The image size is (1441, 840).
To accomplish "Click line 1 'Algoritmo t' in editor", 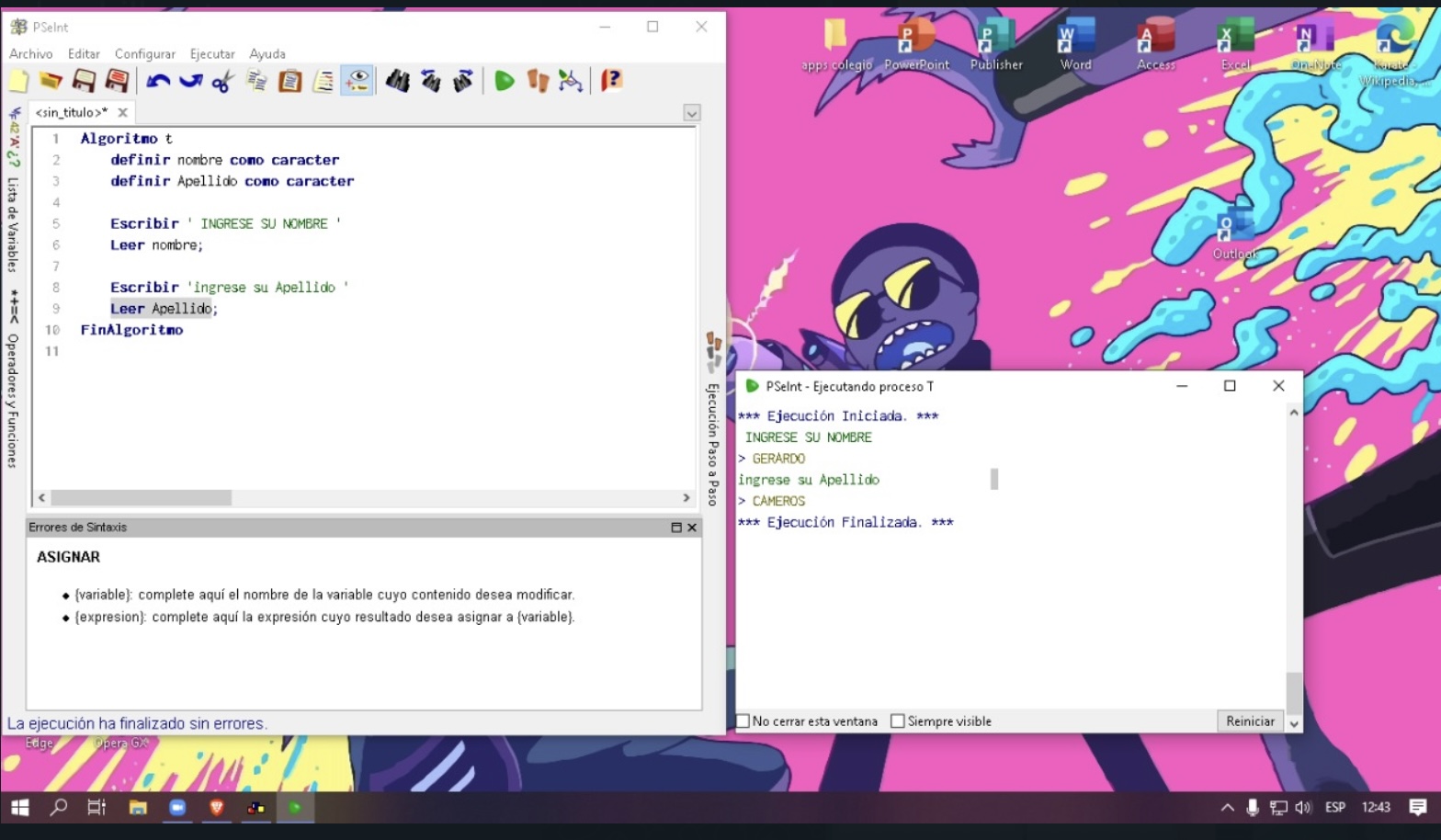I will tap(126, 139).
